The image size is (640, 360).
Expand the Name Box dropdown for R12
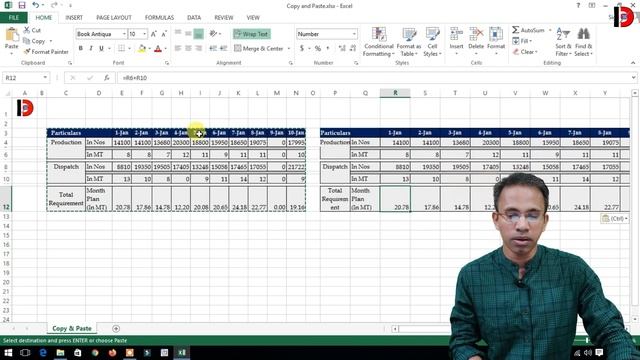coord(45,78)
